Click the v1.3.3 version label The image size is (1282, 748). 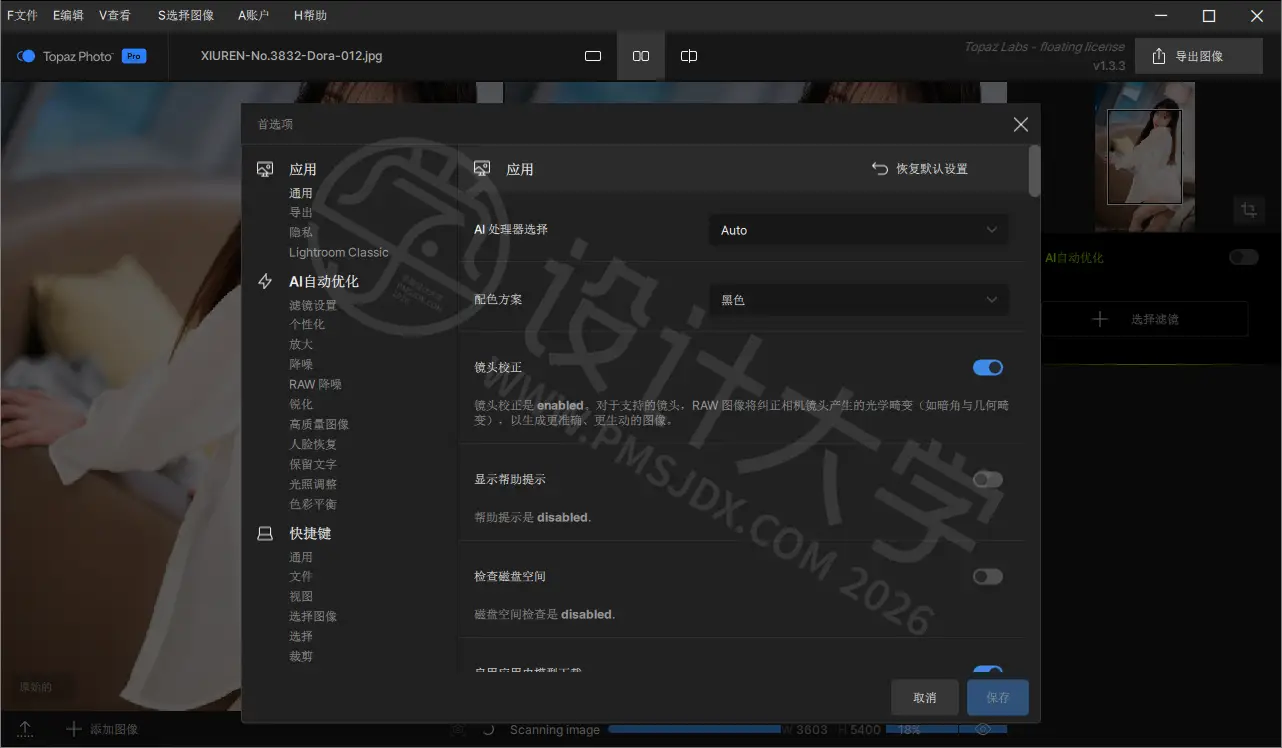coord(1109,65)
